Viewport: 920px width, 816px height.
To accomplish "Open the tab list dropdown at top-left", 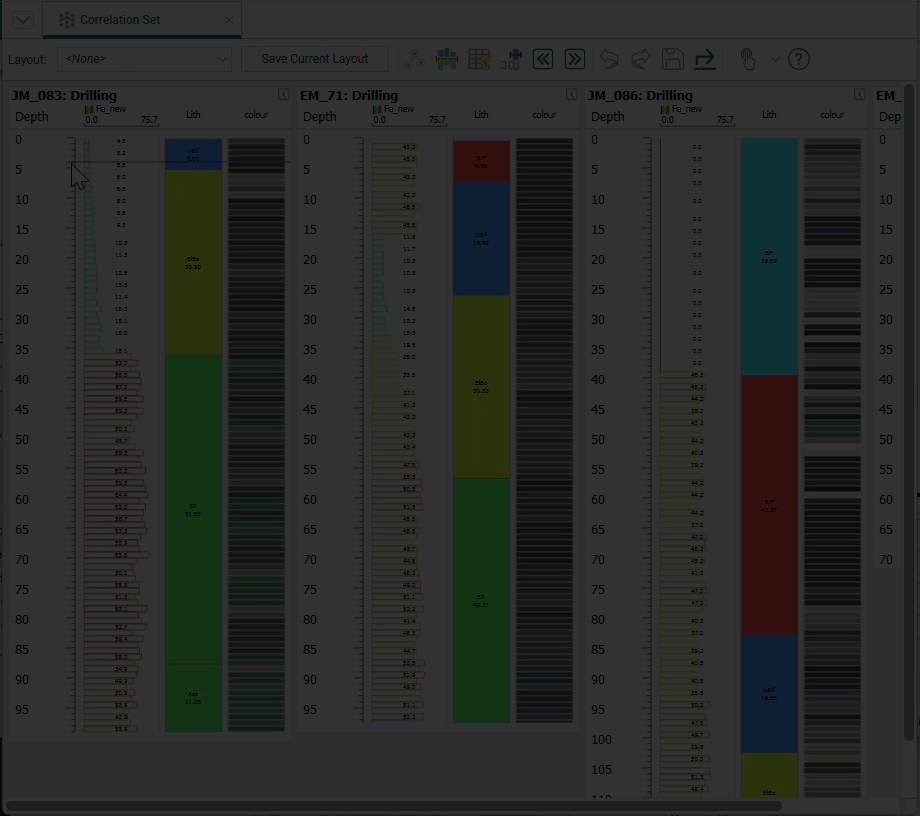I will pyautogui.click(x=22, y=20).
